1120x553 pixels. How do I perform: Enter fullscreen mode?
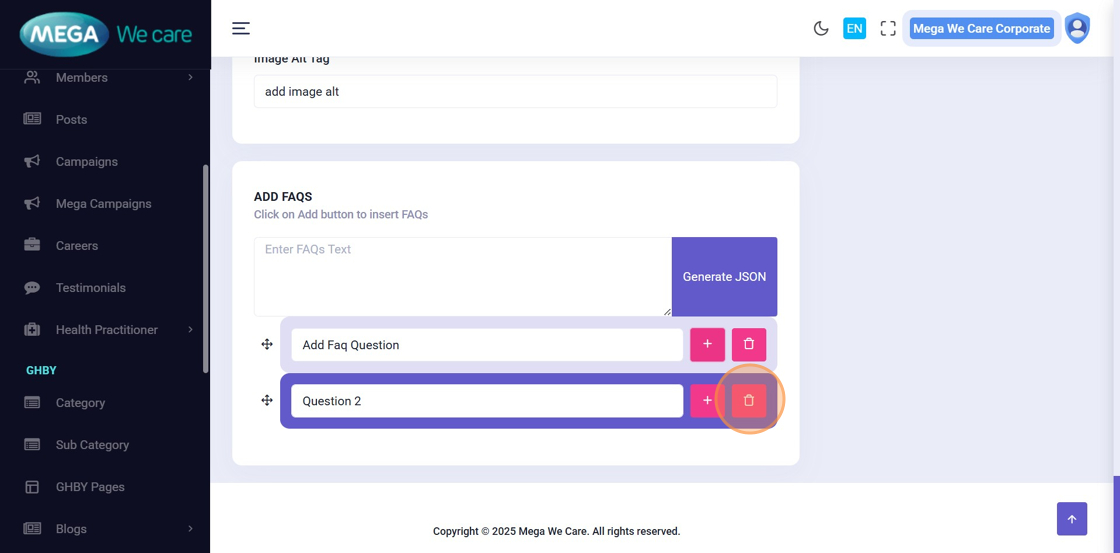pyautogui.click(x=888, y=28)
